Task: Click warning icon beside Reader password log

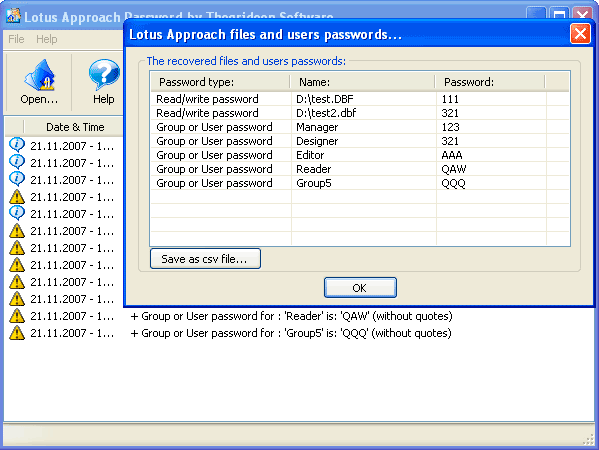Action: (17, 316)
